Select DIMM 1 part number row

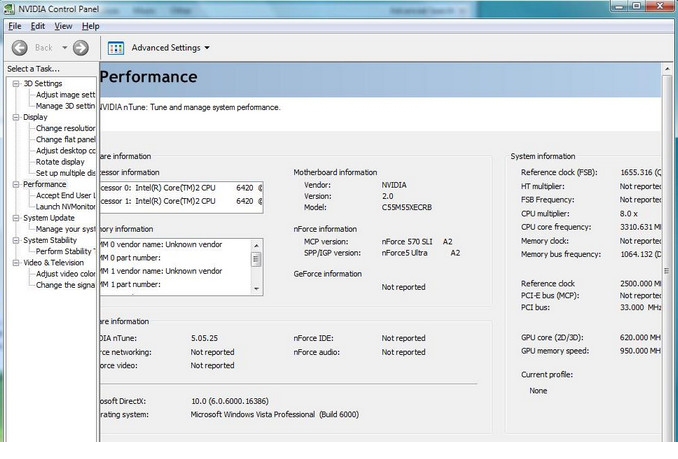tap(131, 284)
